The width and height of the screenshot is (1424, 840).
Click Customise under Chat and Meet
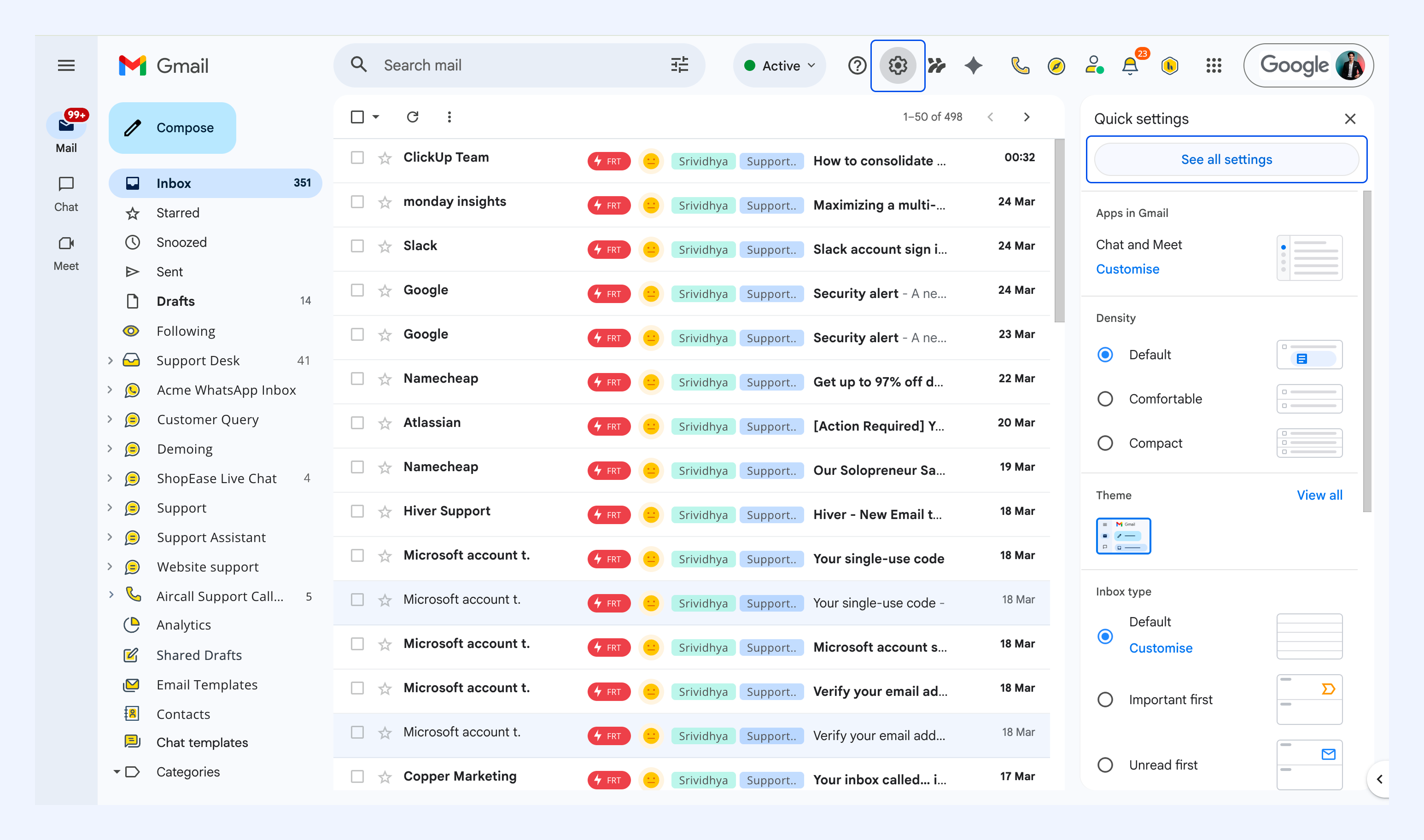pyautogui.click(x=1127, y=269)
